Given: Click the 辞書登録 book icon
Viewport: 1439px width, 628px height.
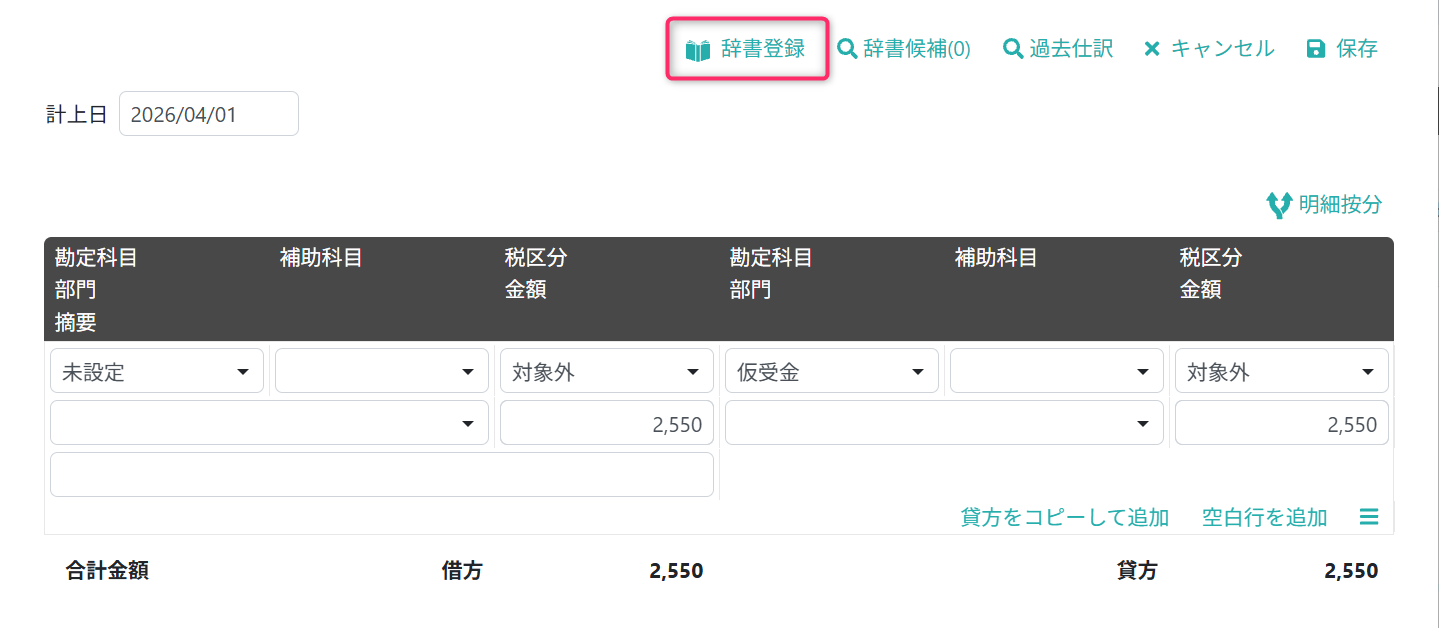Looking at the screenshot, I should tap(698, 49).
